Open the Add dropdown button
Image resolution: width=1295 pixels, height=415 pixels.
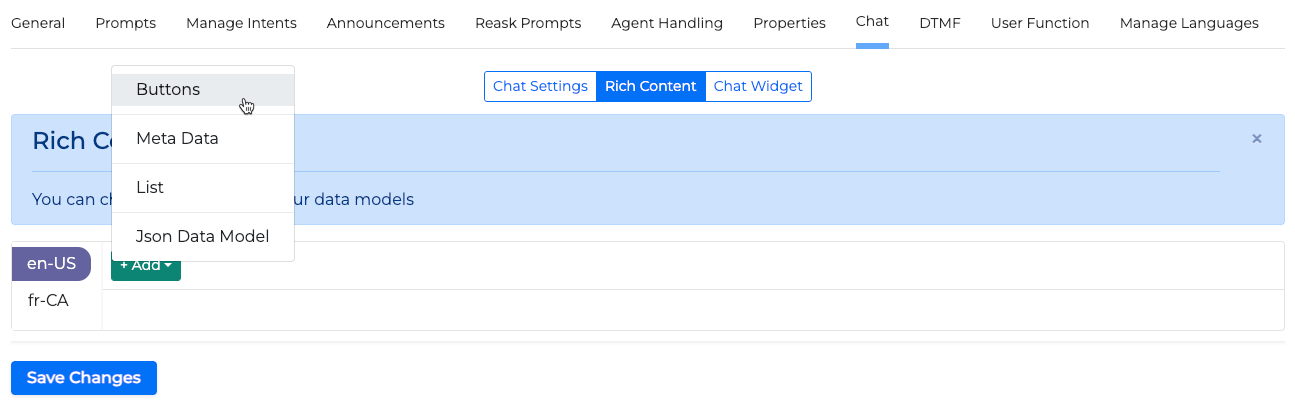pos(146,266)
